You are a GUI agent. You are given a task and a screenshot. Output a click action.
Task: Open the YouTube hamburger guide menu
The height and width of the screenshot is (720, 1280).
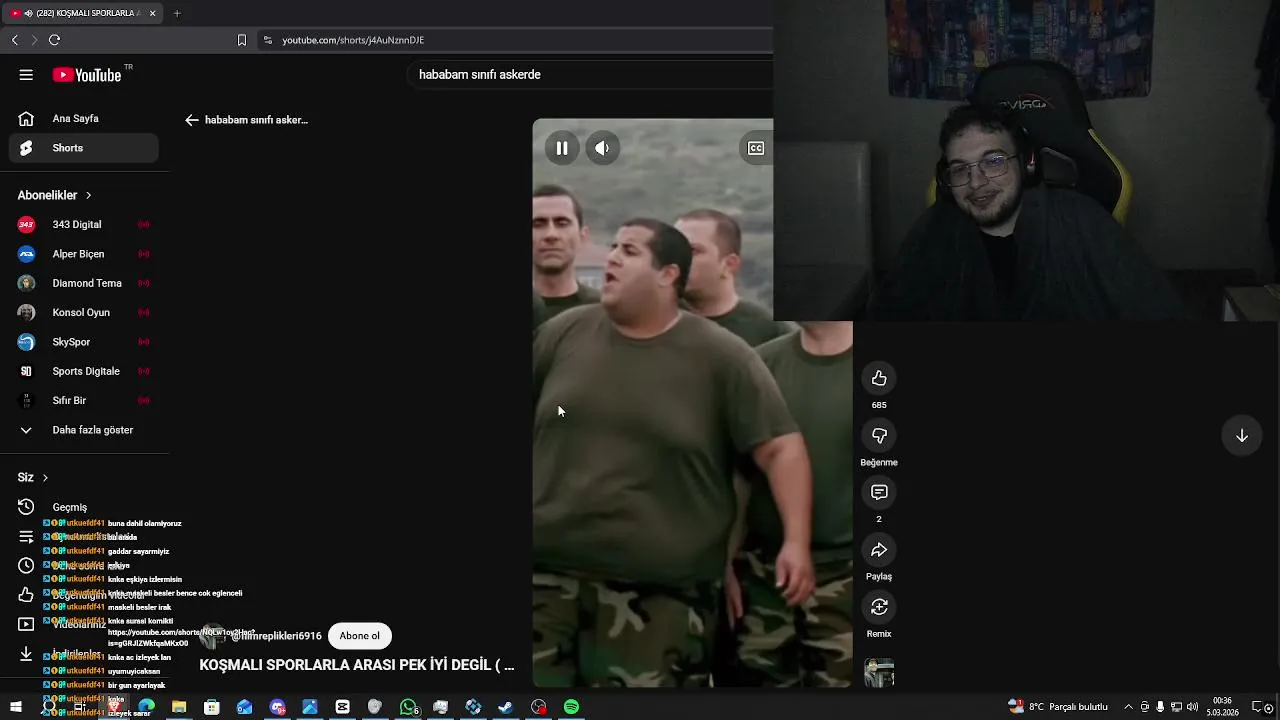point(26,75)
